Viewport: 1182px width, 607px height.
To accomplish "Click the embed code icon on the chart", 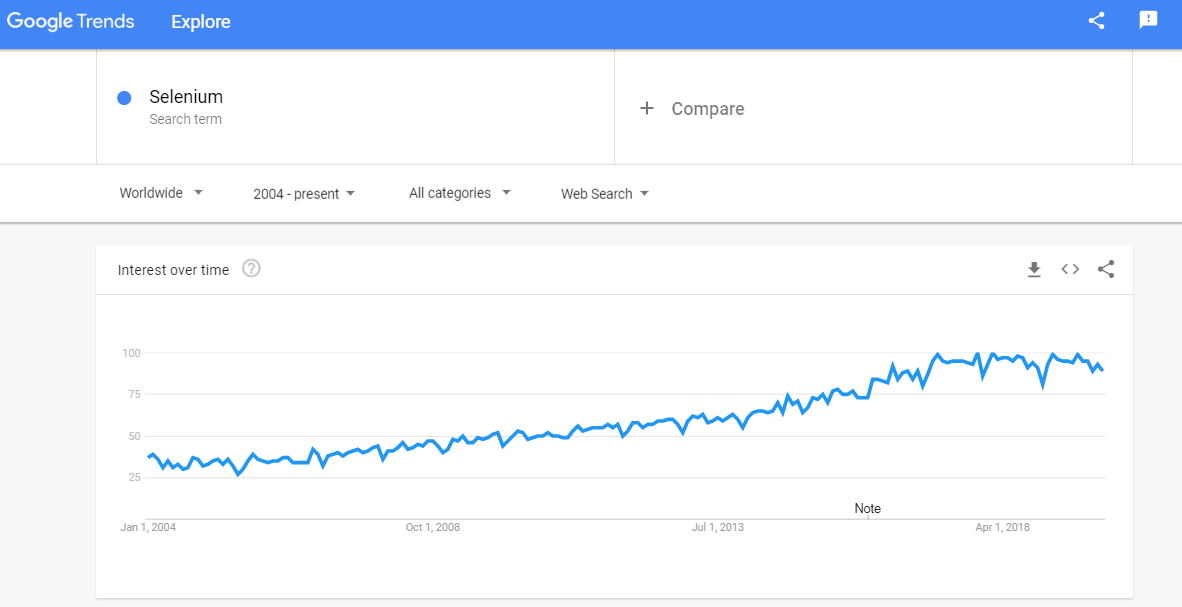I will click(x=1070, y=268).
